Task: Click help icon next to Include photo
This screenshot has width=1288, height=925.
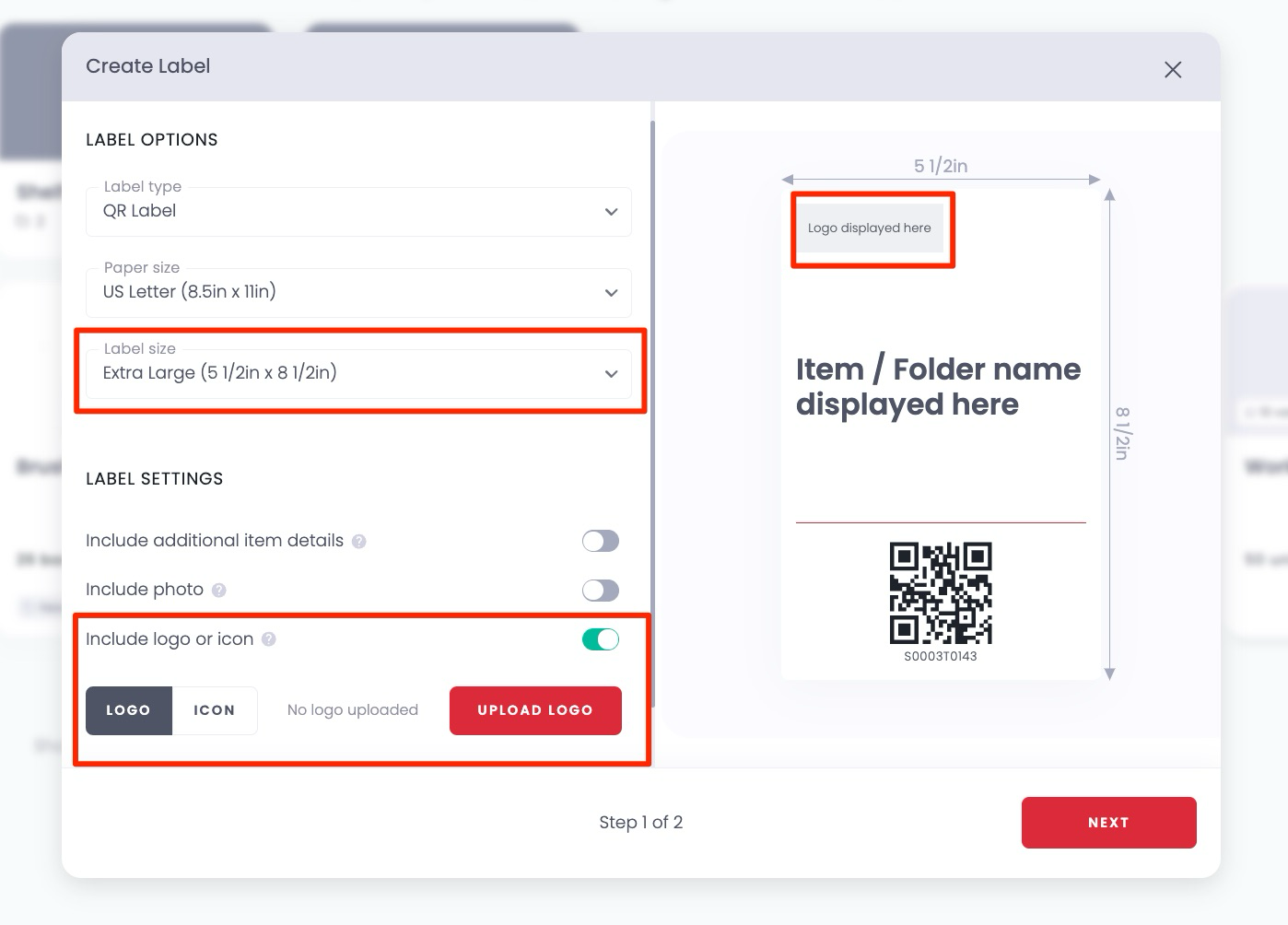Action: [x=219, y=590]
